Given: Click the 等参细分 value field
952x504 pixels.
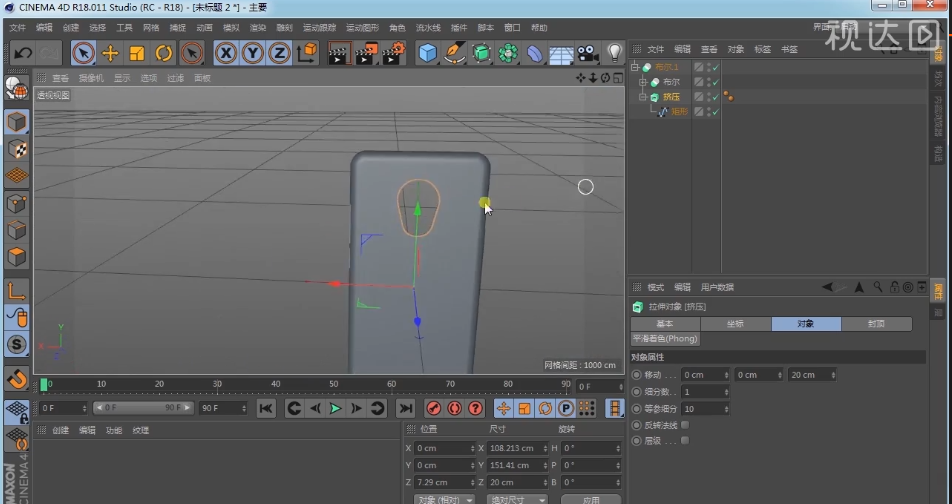Looking at the screenshot, I should [704, 409].
